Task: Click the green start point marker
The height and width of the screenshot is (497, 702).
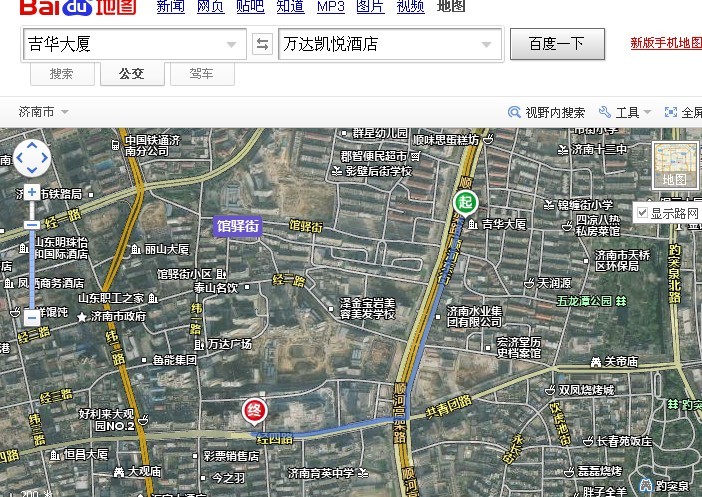Action: 465,204
